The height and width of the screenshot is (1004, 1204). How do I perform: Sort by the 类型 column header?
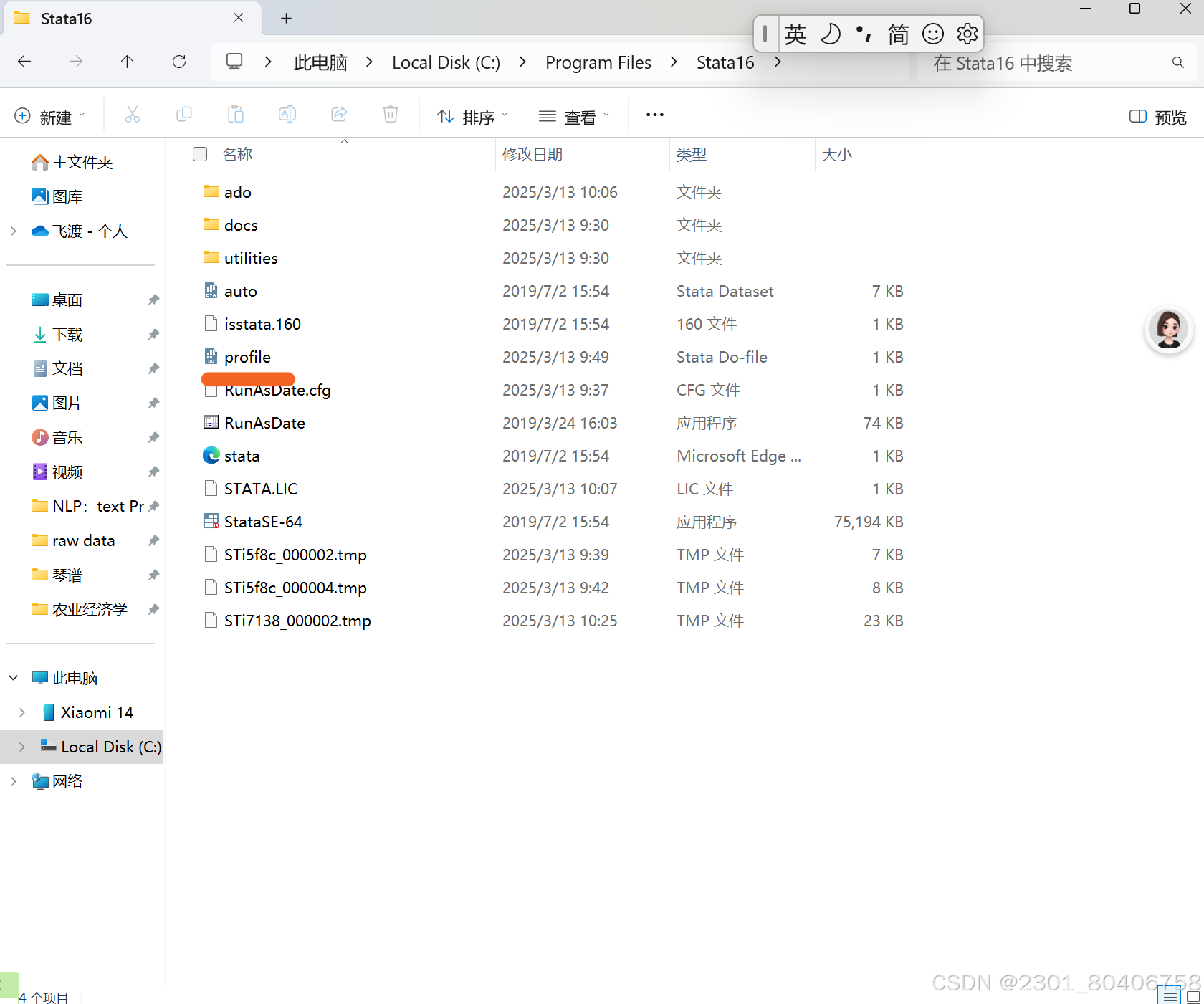coord(692,154)
